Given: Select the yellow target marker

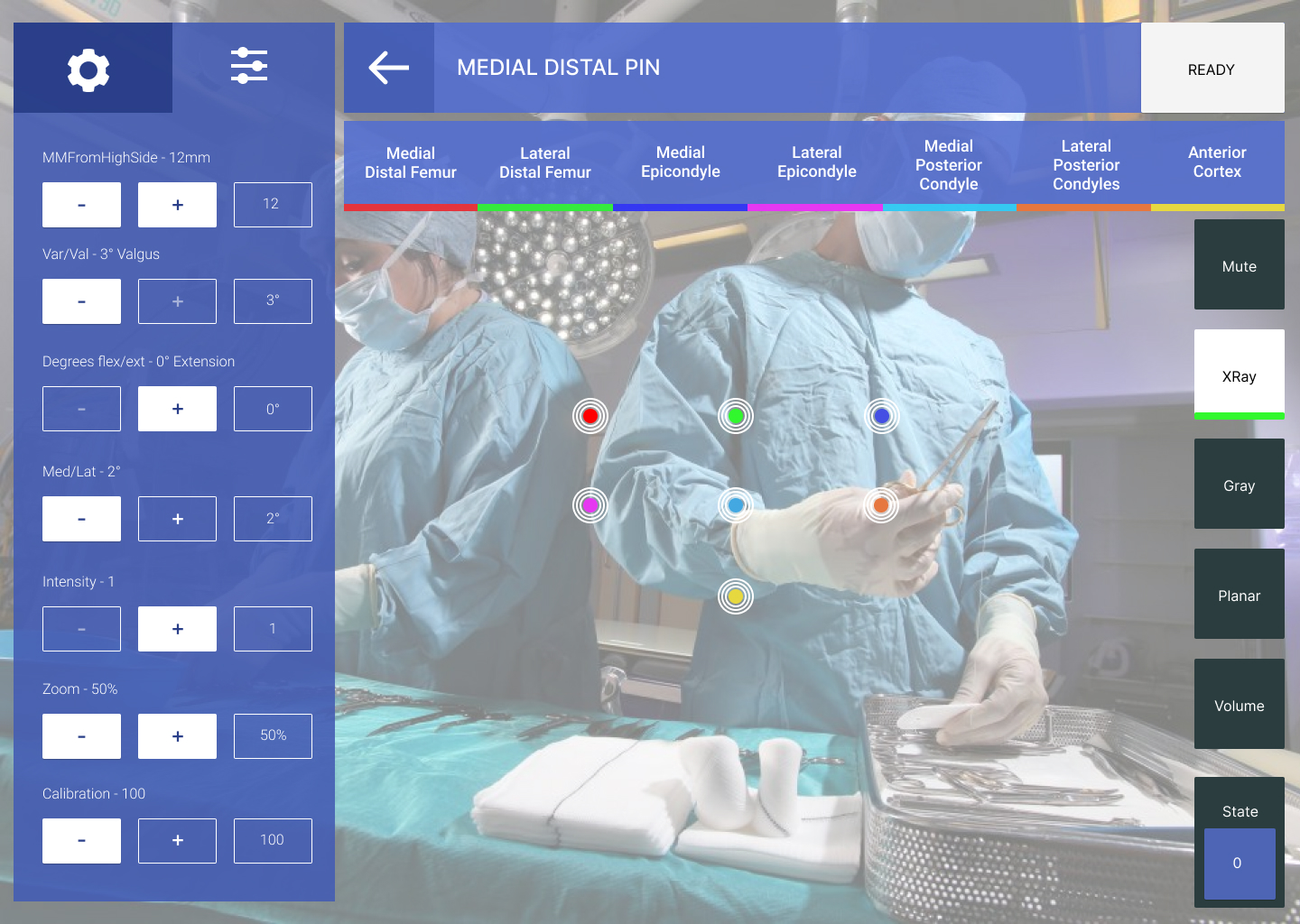Looking at the screenshot, I should [736, 596].
